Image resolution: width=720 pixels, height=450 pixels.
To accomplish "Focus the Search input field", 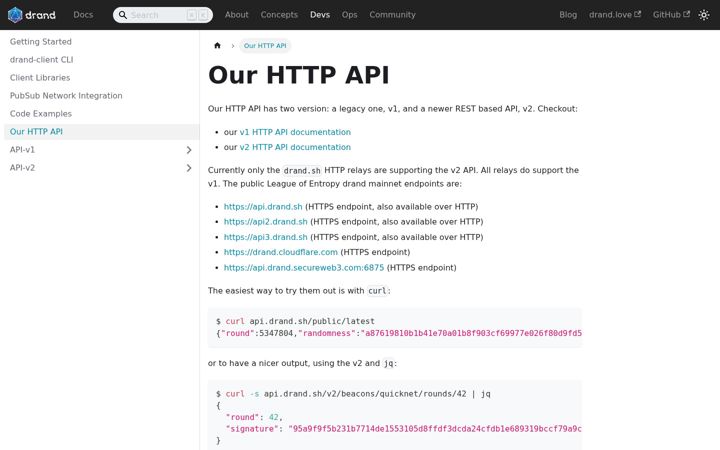I will tap(163, 15).
